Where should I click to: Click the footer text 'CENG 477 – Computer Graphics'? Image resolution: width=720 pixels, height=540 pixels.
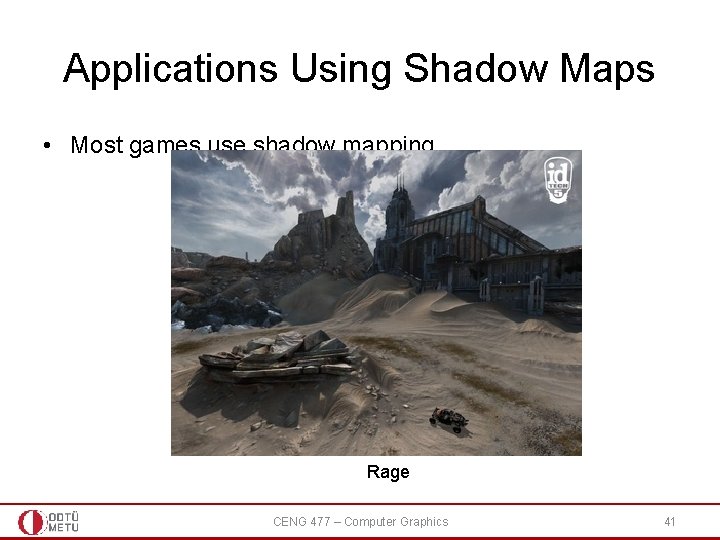click(360, 522)
